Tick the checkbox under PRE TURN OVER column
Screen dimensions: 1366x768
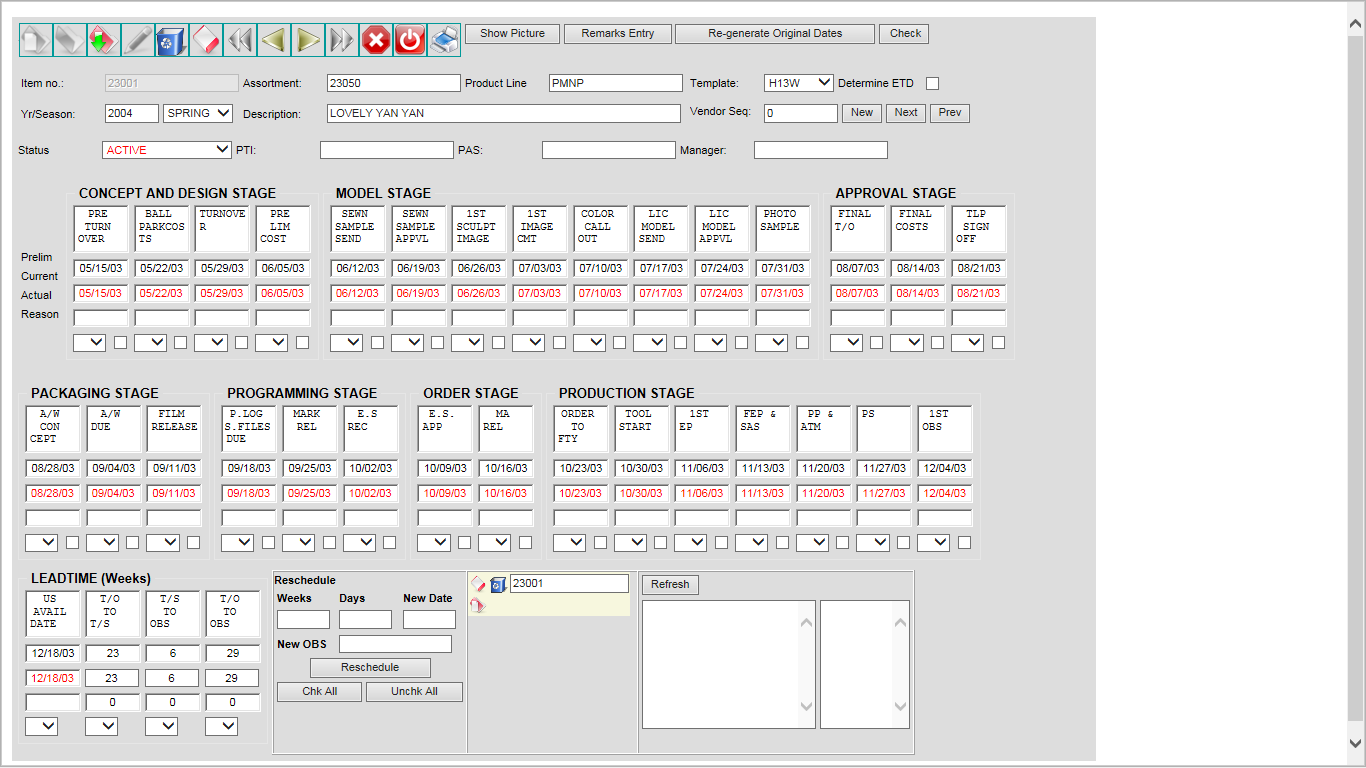(120, 342)
